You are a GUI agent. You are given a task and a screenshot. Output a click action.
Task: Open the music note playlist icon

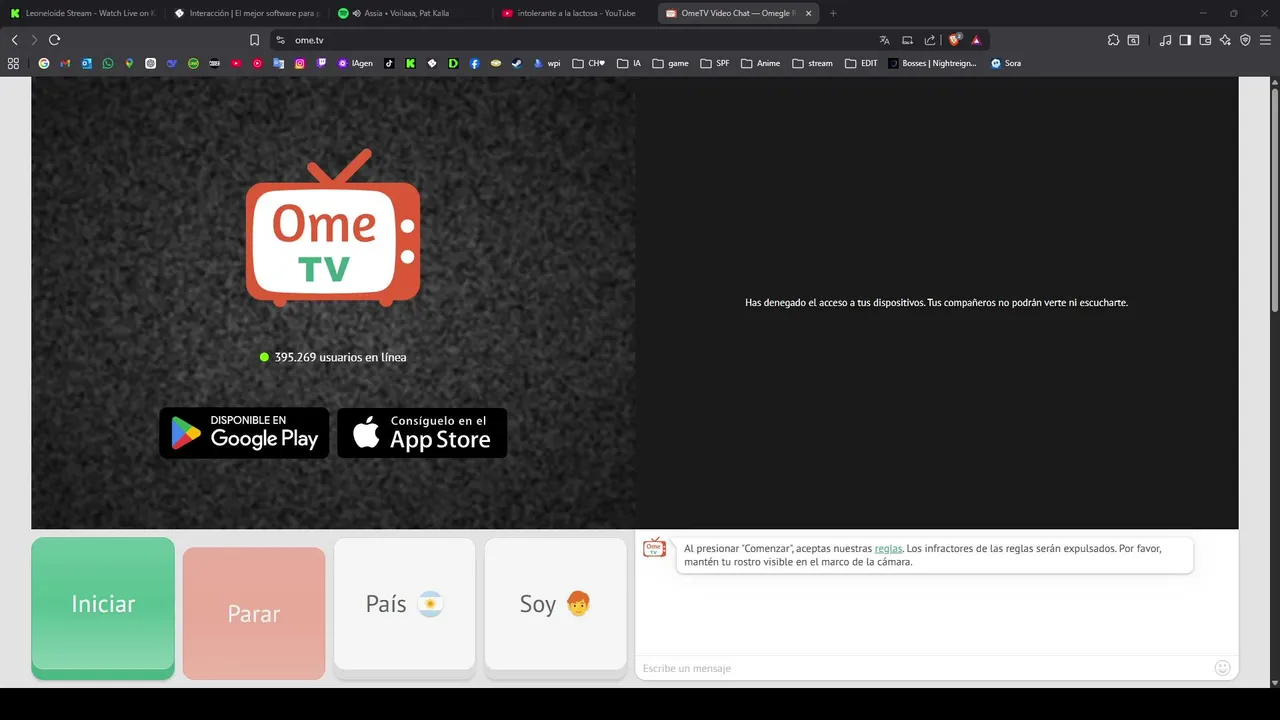click(1165, 40)
